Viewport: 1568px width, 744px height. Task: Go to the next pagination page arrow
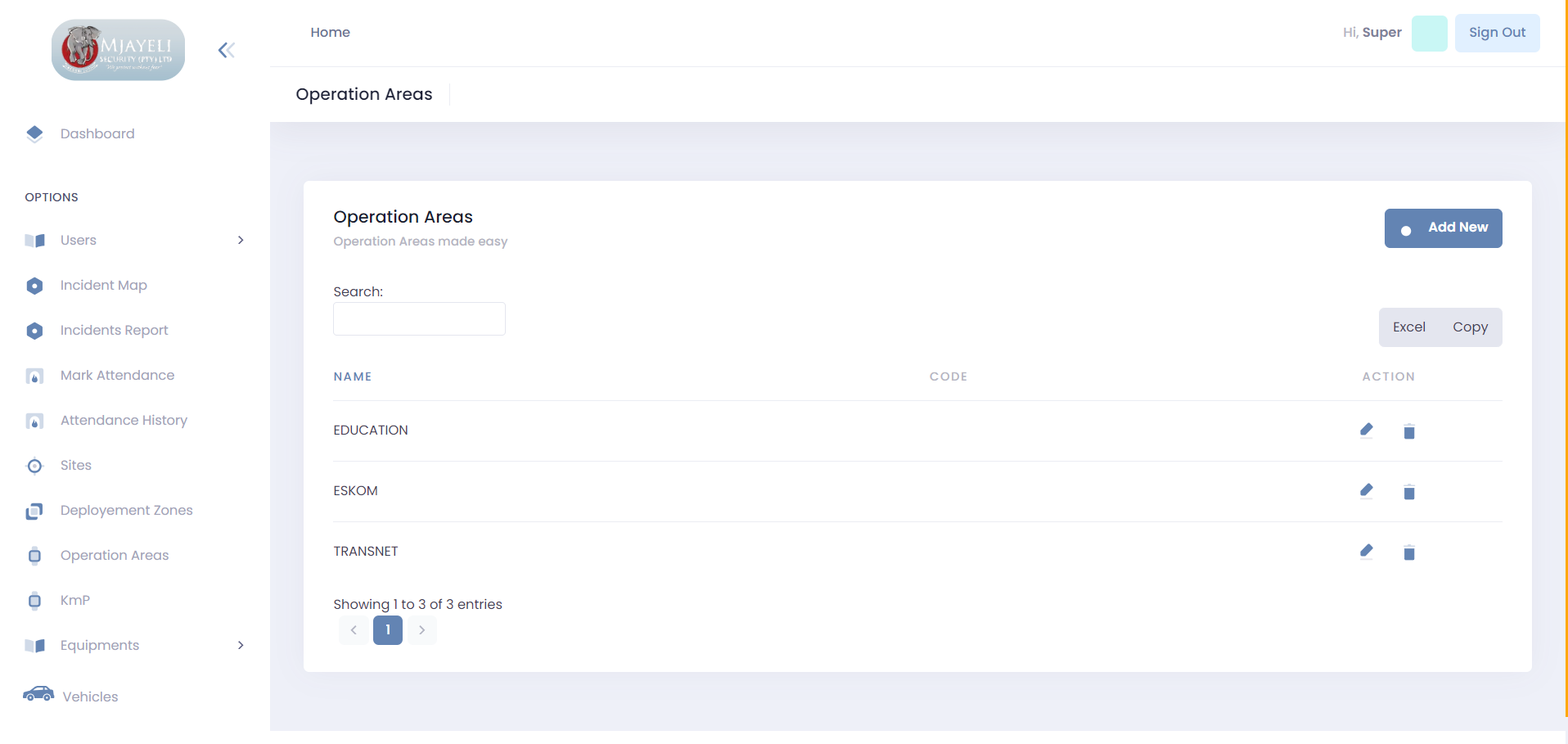click(x=421, y=630)
